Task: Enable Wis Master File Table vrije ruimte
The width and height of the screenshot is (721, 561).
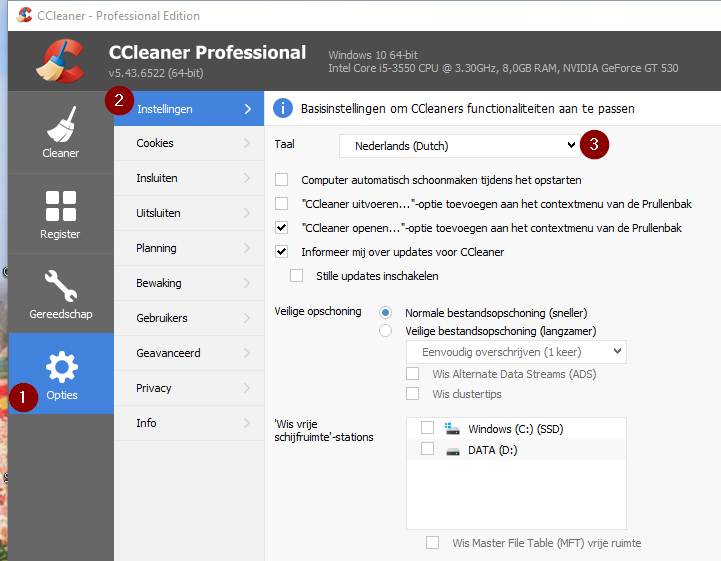Action: pos(432,543)
